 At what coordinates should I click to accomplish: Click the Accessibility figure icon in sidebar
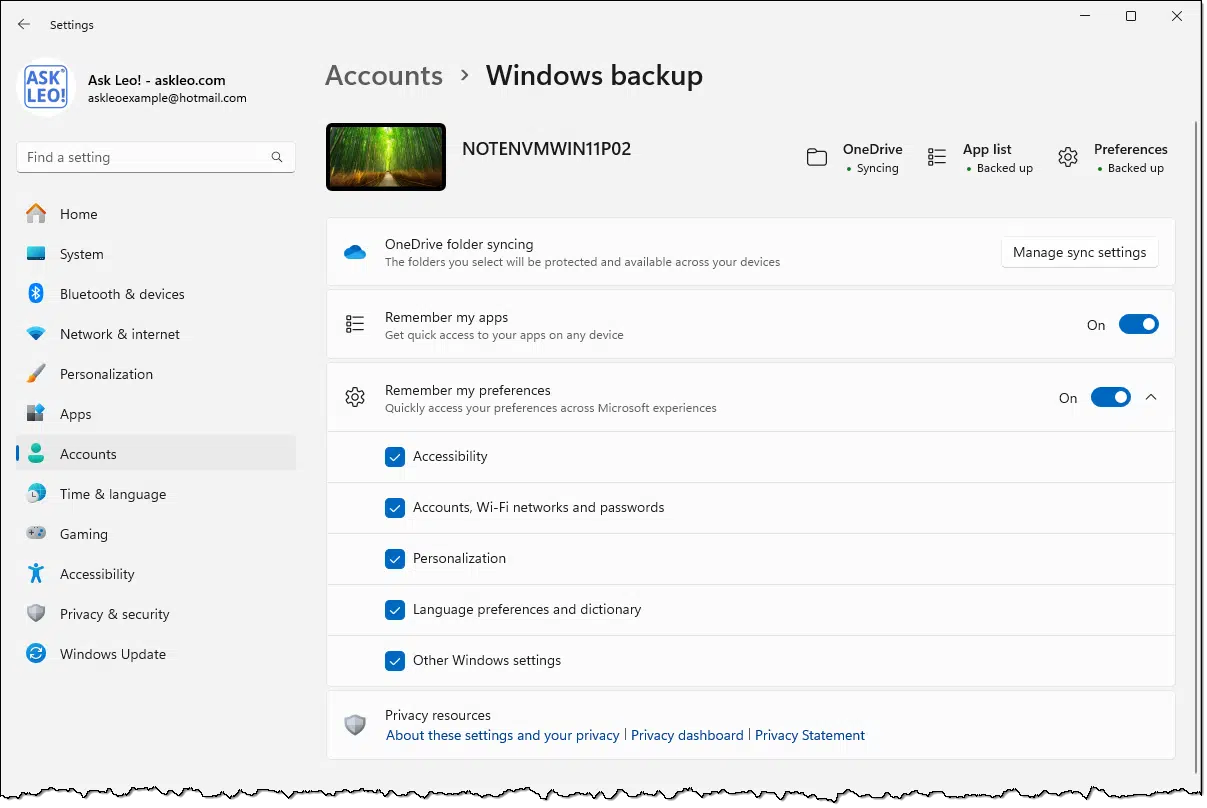tap(36, 574)
